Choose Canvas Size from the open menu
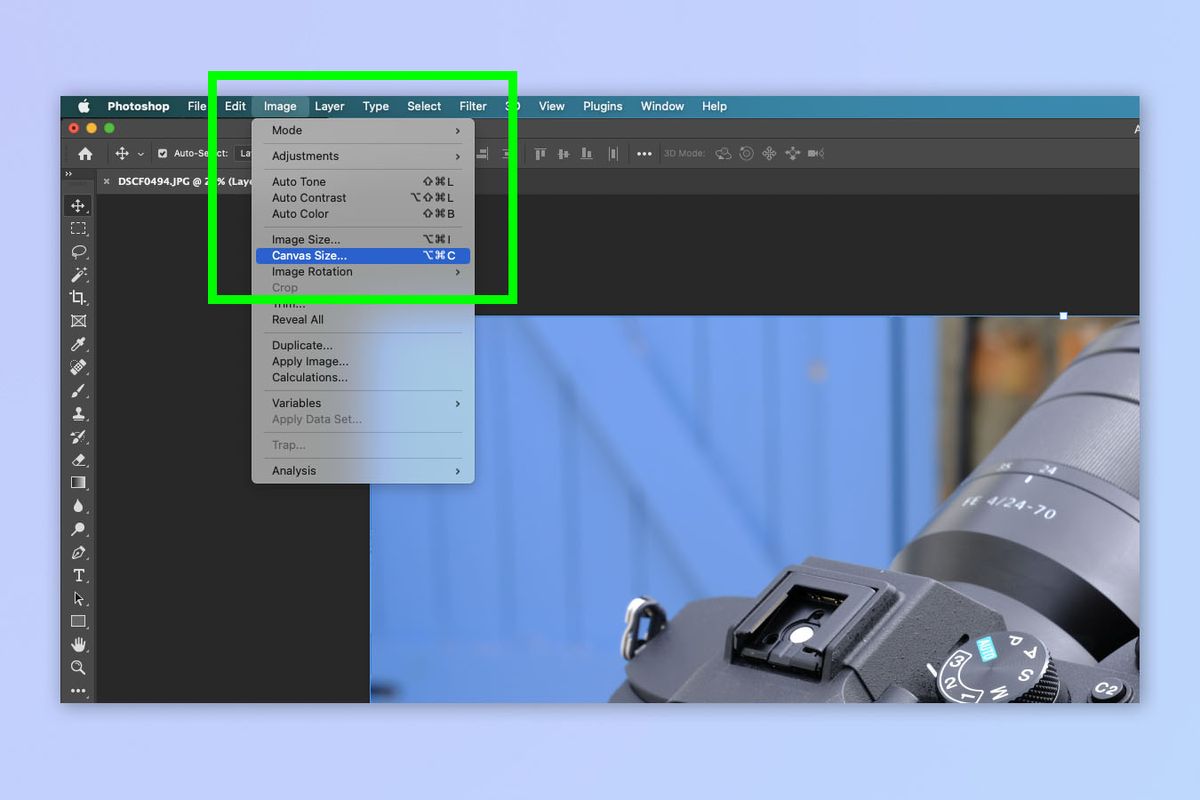Screen dimensions: 1200x800 (310, 255)
